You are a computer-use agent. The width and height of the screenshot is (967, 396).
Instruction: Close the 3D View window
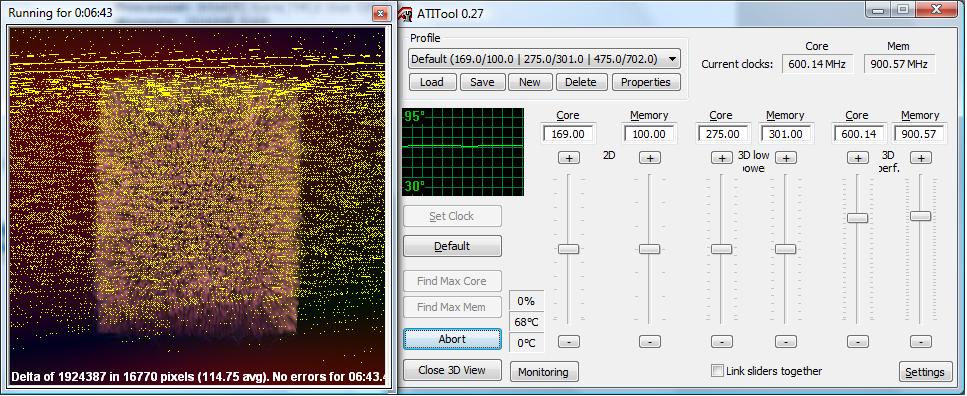click(x=452, y=370)
